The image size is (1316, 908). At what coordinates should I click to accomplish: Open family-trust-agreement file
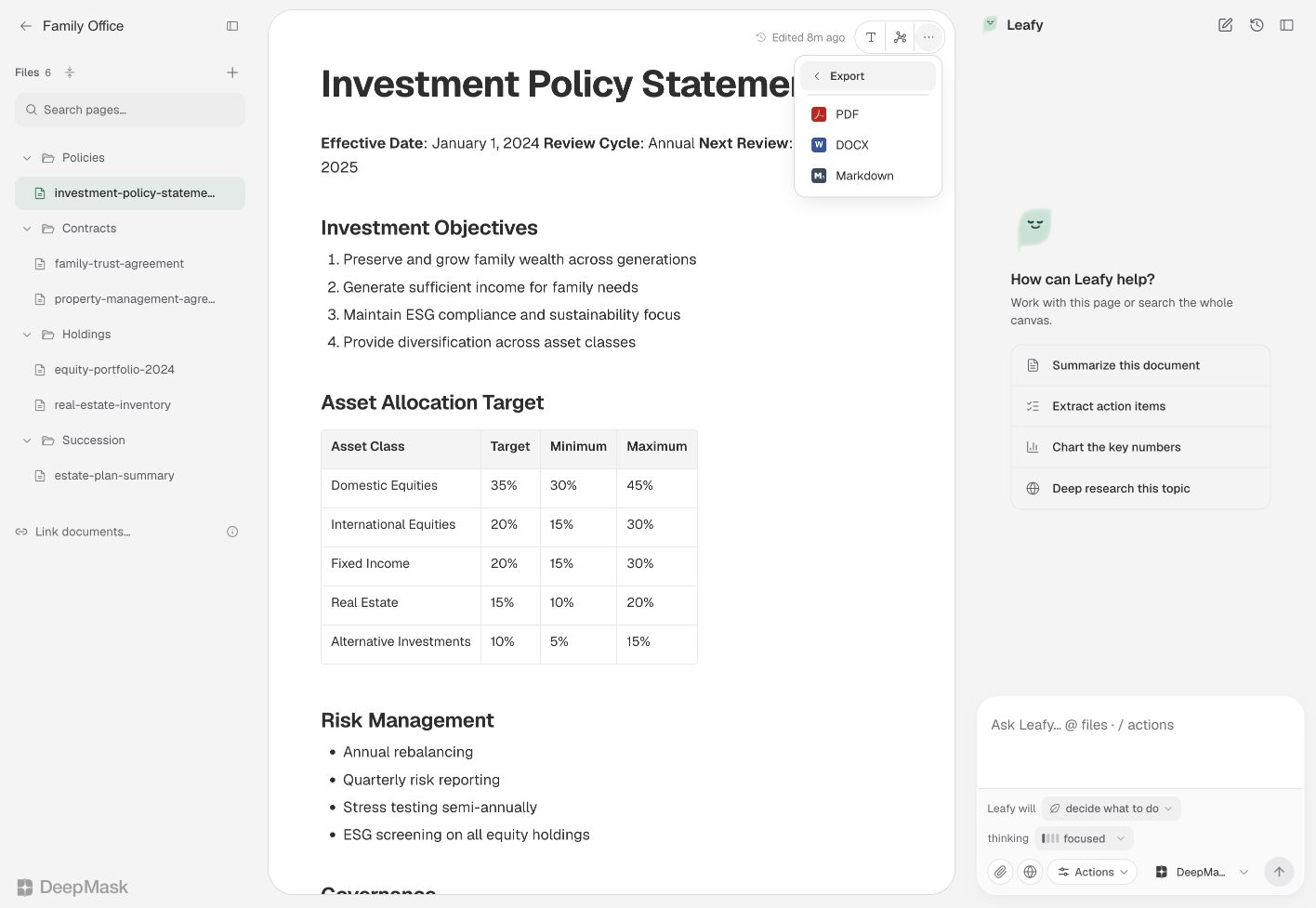(130, 264)
